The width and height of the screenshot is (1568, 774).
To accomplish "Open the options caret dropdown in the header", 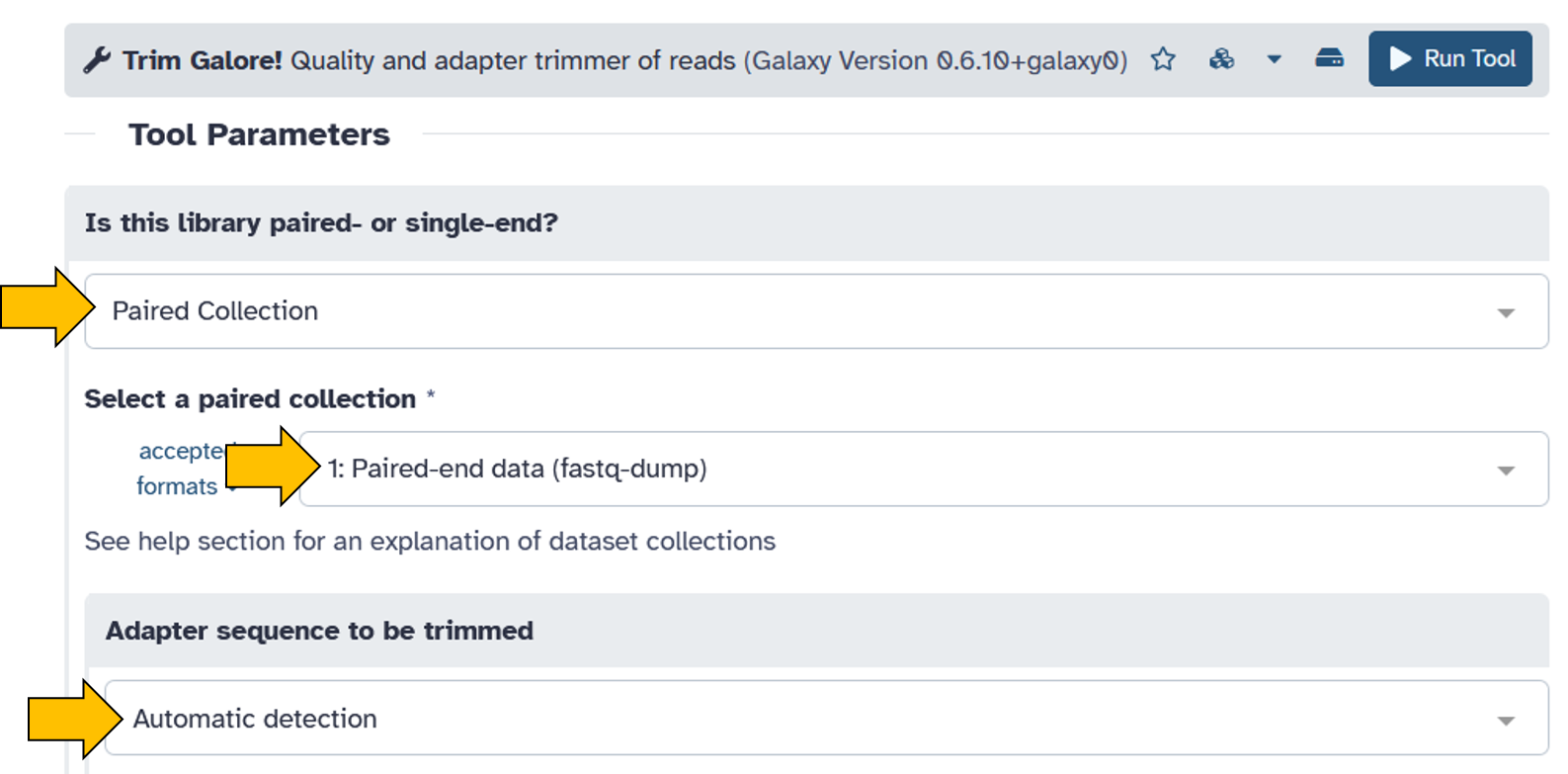I will tap(1275, 60).
